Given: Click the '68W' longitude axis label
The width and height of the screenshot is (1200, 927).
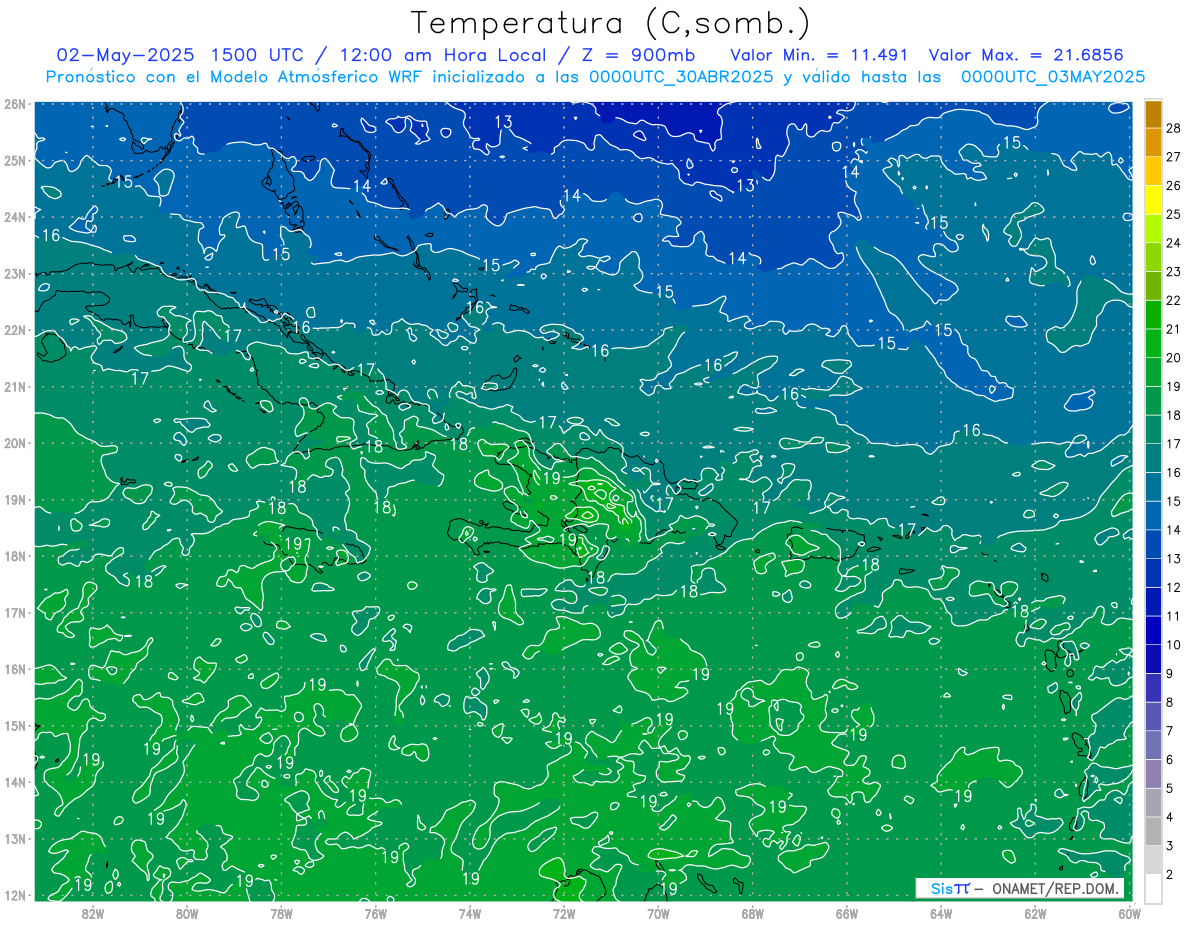Looking at the screenshot, I should click(x=753, y=913).
